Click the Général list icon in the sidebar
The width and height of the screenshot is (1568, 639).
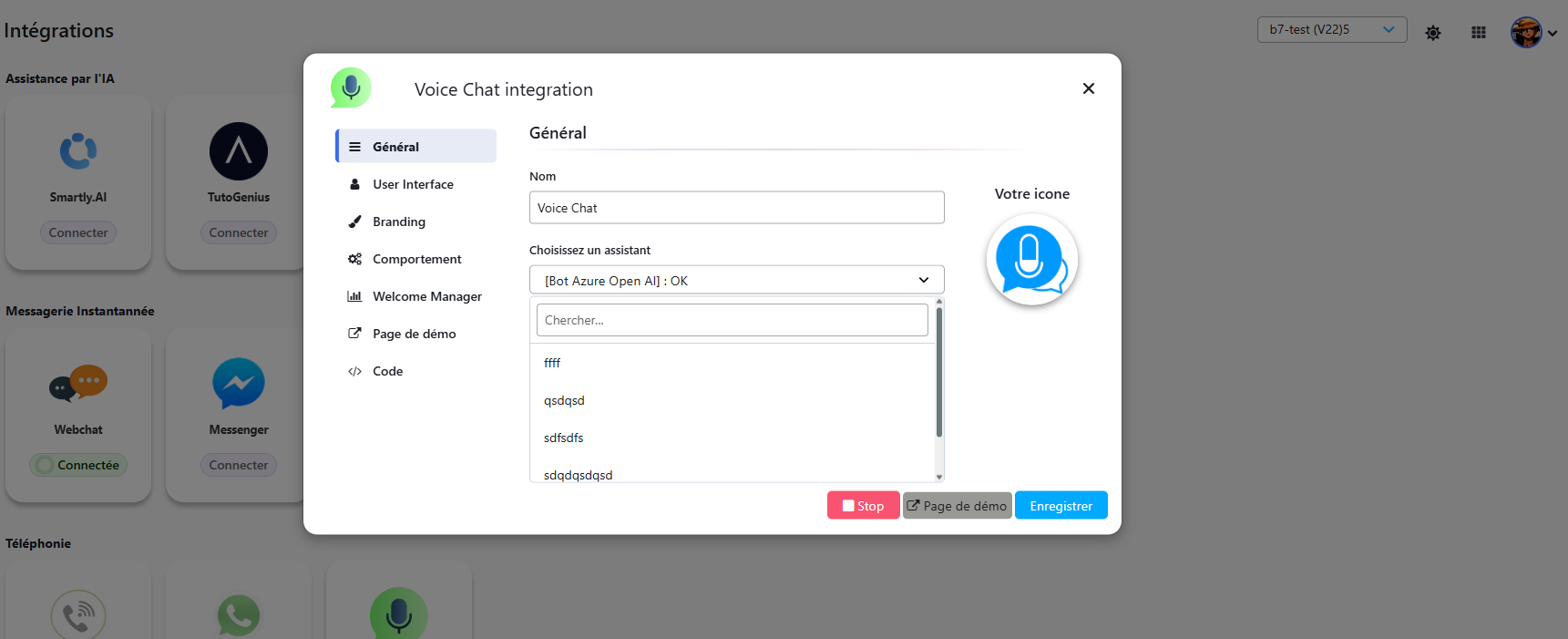click(x=354, y=147)
